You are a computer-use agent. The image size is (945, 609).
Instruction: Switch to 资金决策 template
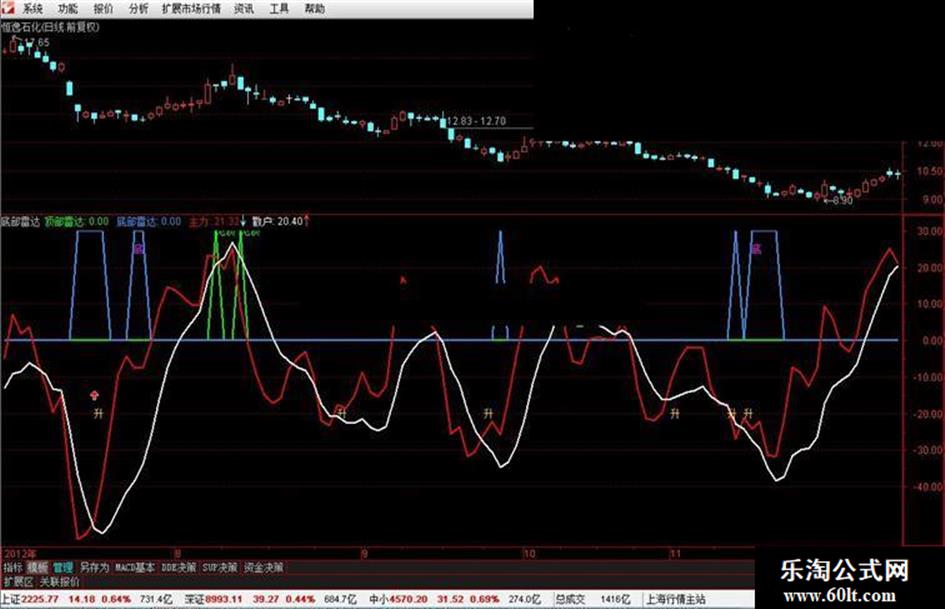point(263,567)
